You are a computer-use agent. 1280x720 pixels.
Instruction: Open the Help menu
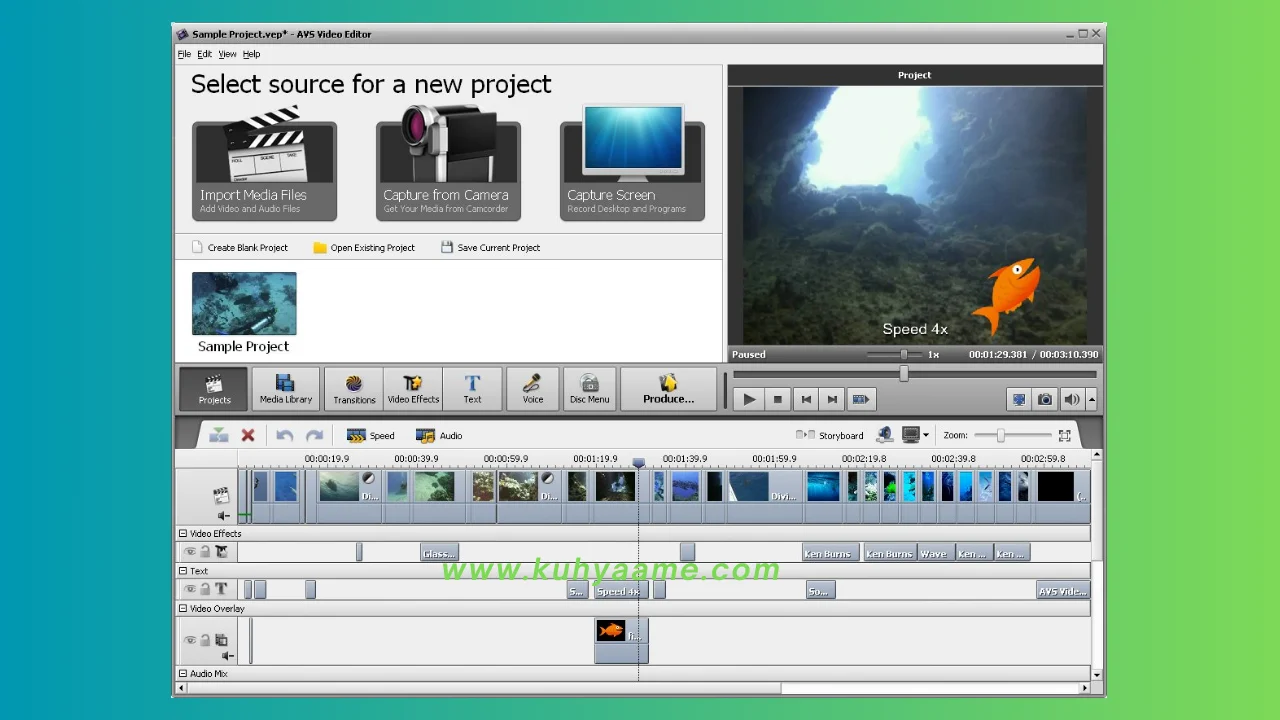[x=251, y=54]
